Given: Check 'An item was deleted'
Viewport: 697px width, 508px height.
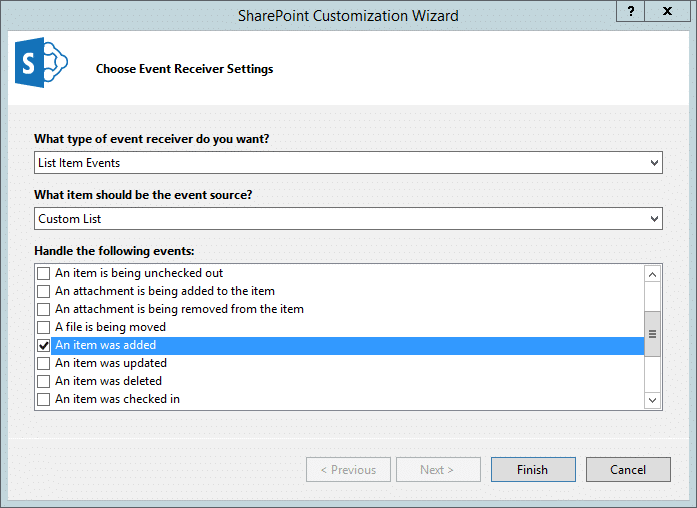Looking at the screenshot, I should click(x=44, y=381).
